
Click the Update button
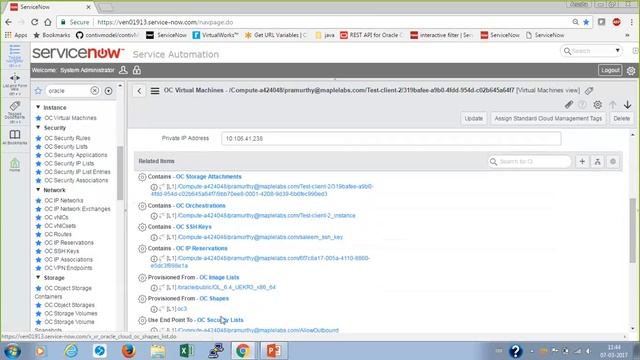click(473, 118)
